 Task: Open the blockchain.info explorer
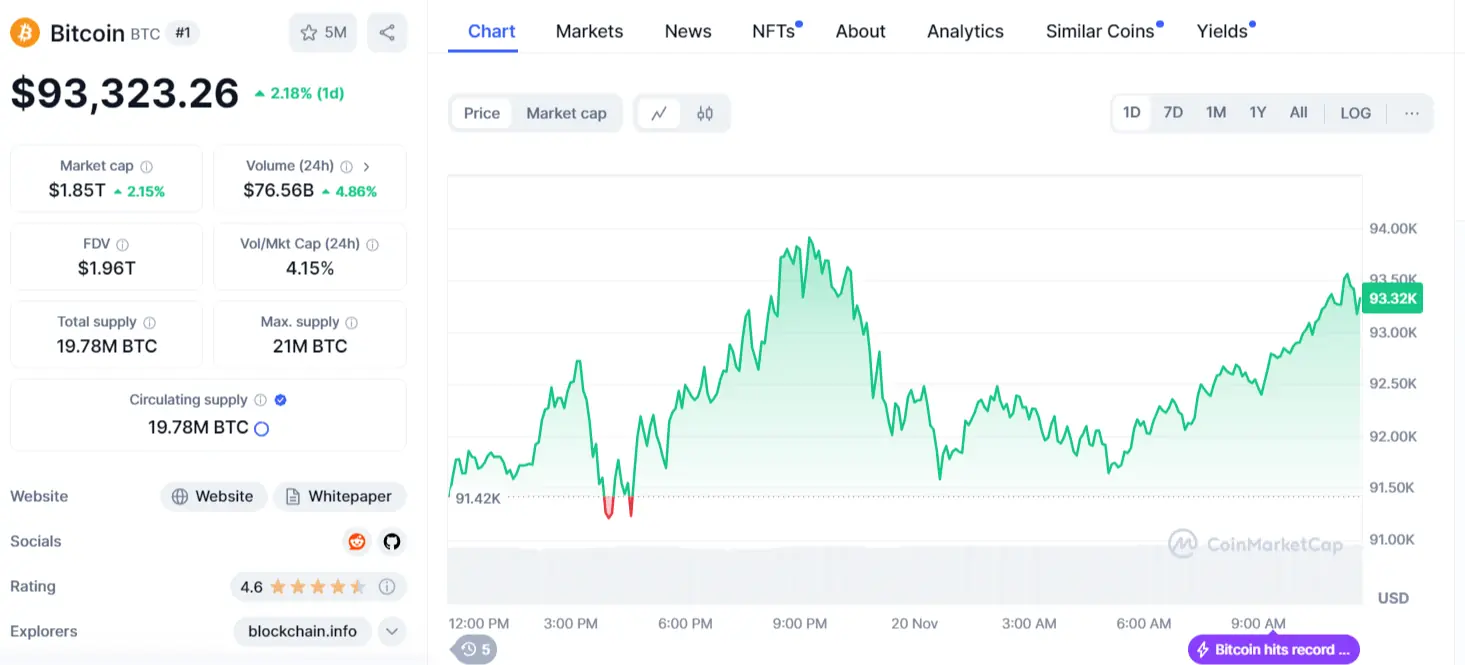click(302, 632)
